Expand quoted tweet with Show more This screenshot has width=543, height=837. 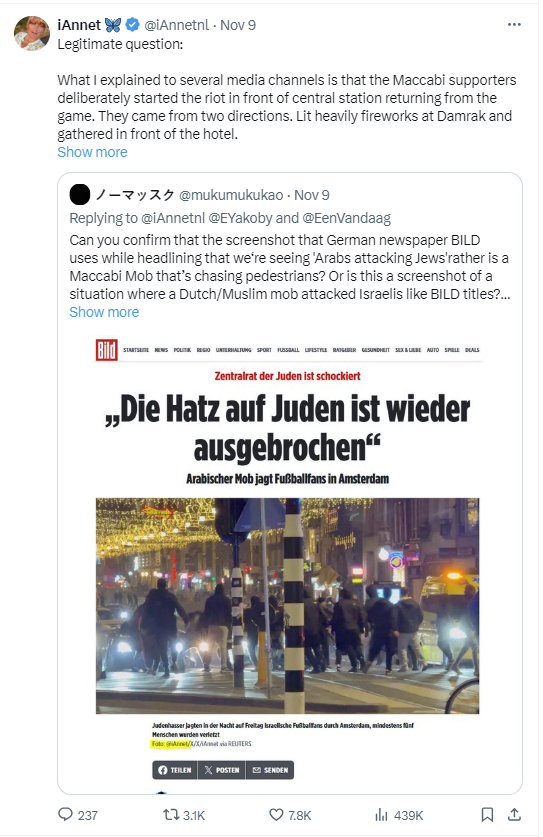104,312
